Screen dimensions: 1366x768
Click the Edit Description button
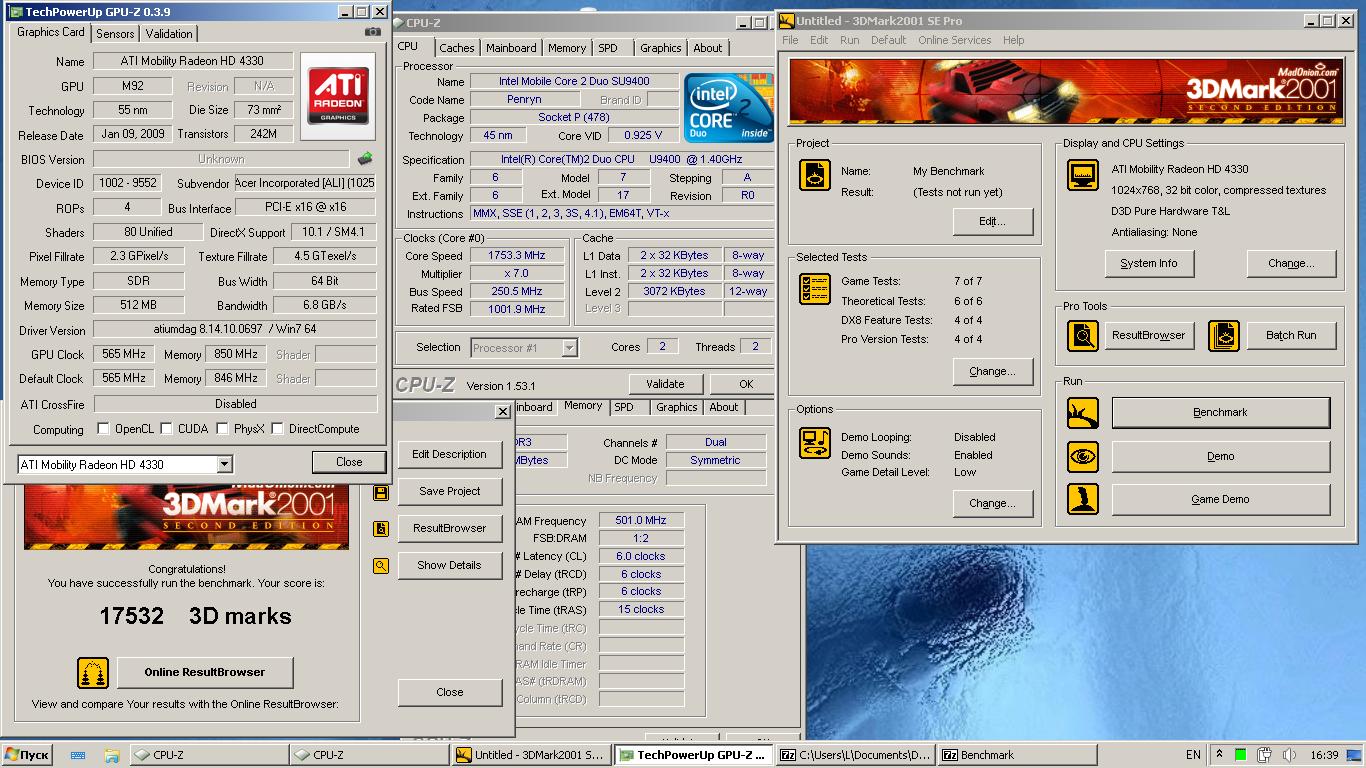[x=449, y=454]
